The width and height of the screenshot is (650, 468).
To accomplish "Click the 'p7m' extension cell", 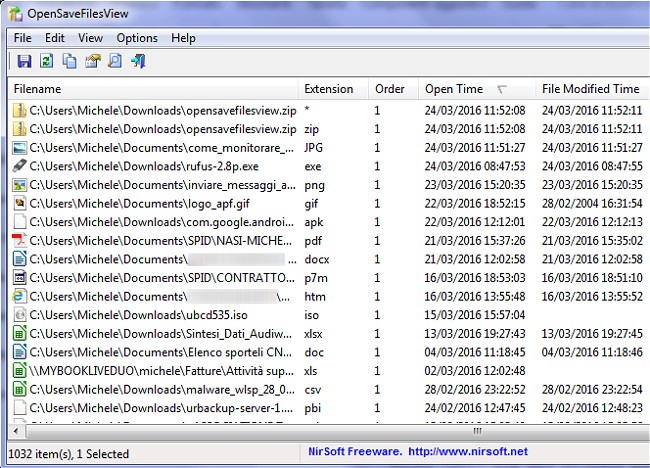I will pos(316,278).
